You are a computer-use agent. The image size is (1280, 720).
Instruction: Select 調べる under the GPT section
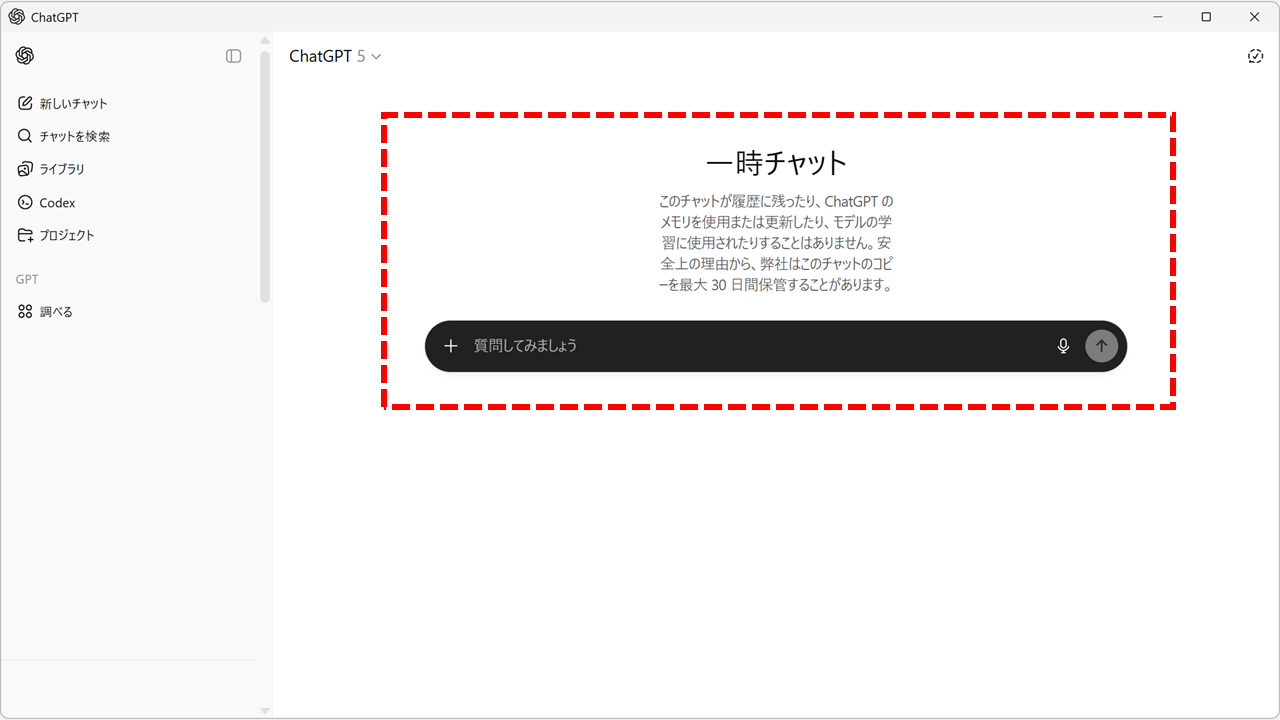(x=56, y=311)
